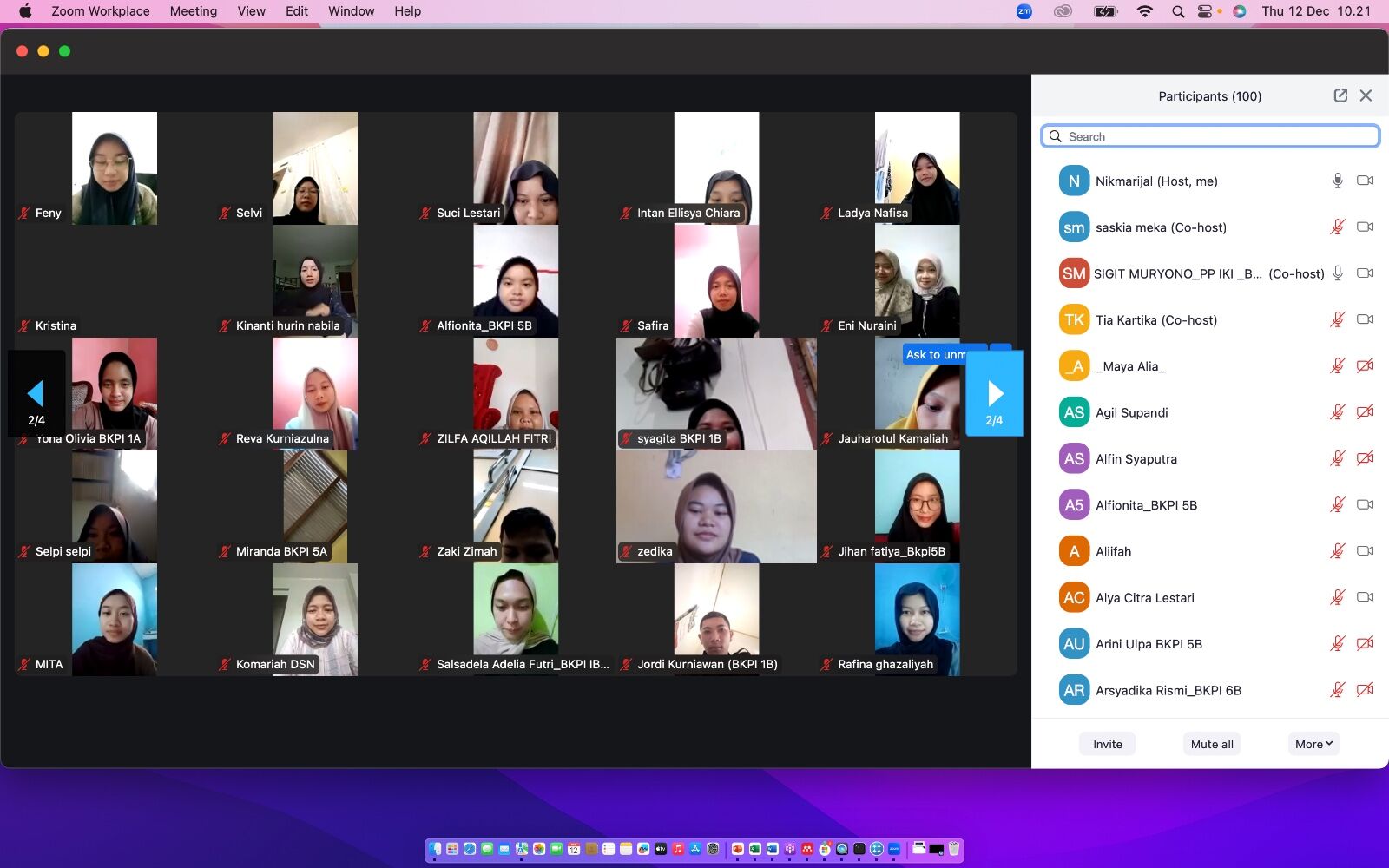Screen dimensions: 1389x868
Task: Open the Edit menu
Action: (x=297, y=11)
